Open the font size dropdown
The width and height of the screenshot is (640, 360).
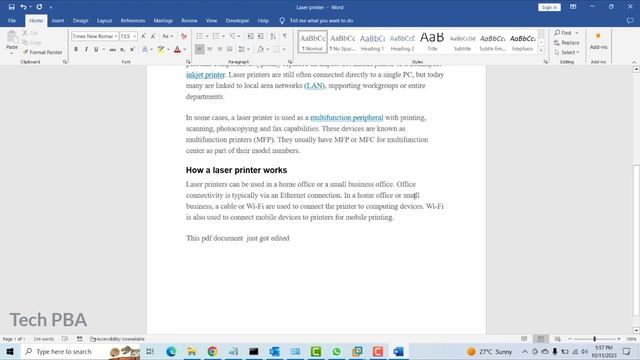point(135,36)
